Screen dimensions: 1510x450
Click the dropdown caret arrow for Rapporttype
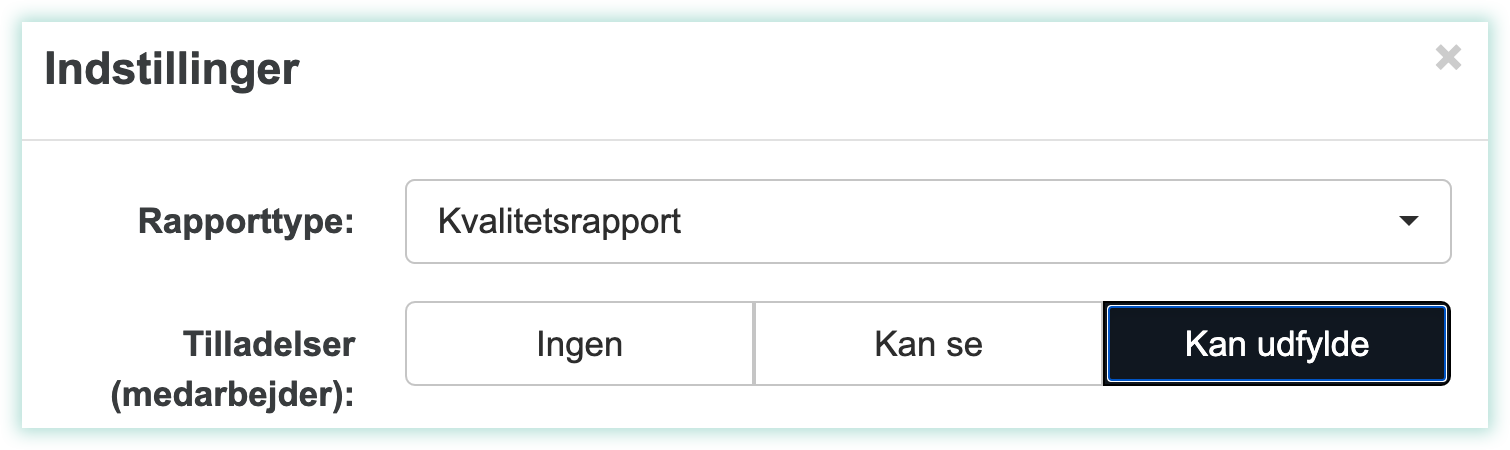point(1409,222)
